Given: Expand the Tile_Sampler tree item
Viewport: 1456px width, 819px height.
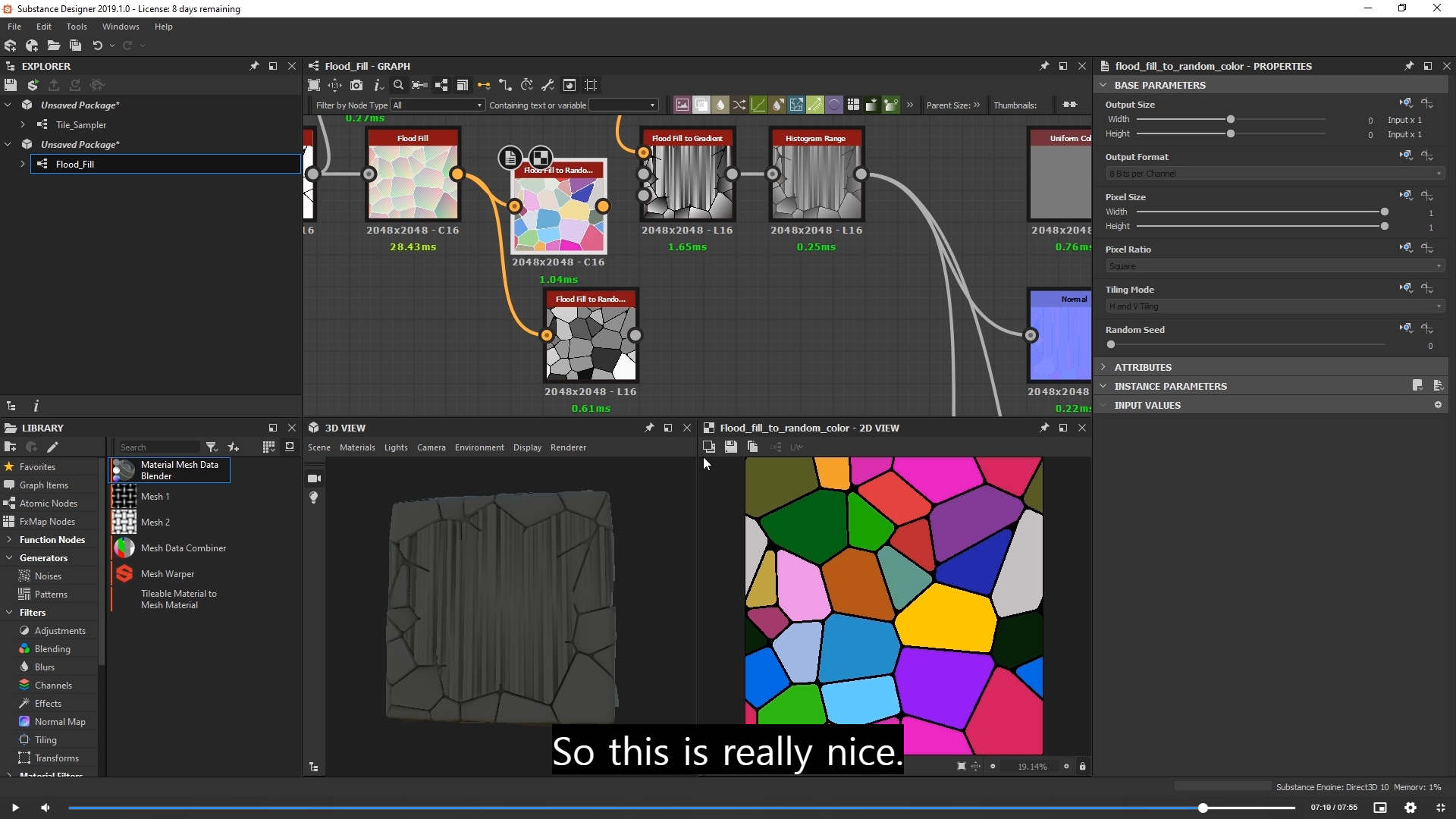Looking at the screenshot, I should 23,124.
